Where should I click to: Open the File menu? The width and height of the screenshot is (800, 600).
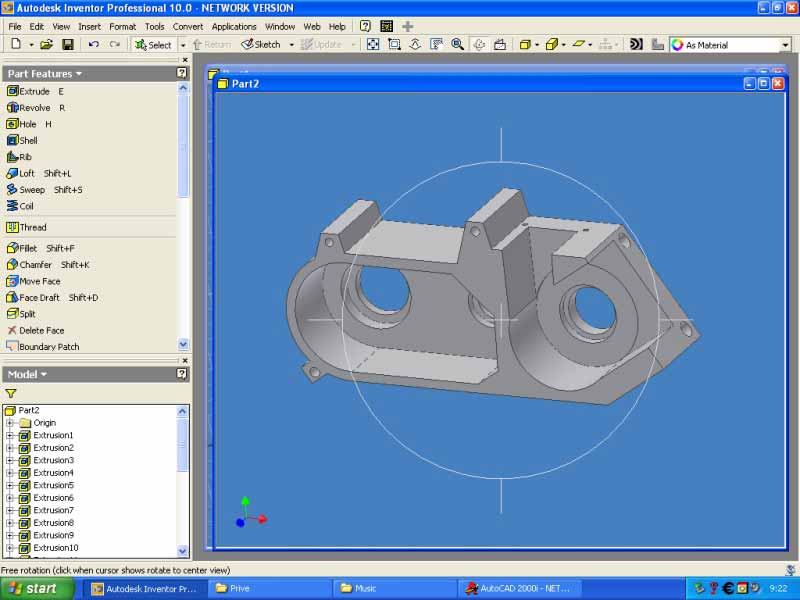(15, 27)
